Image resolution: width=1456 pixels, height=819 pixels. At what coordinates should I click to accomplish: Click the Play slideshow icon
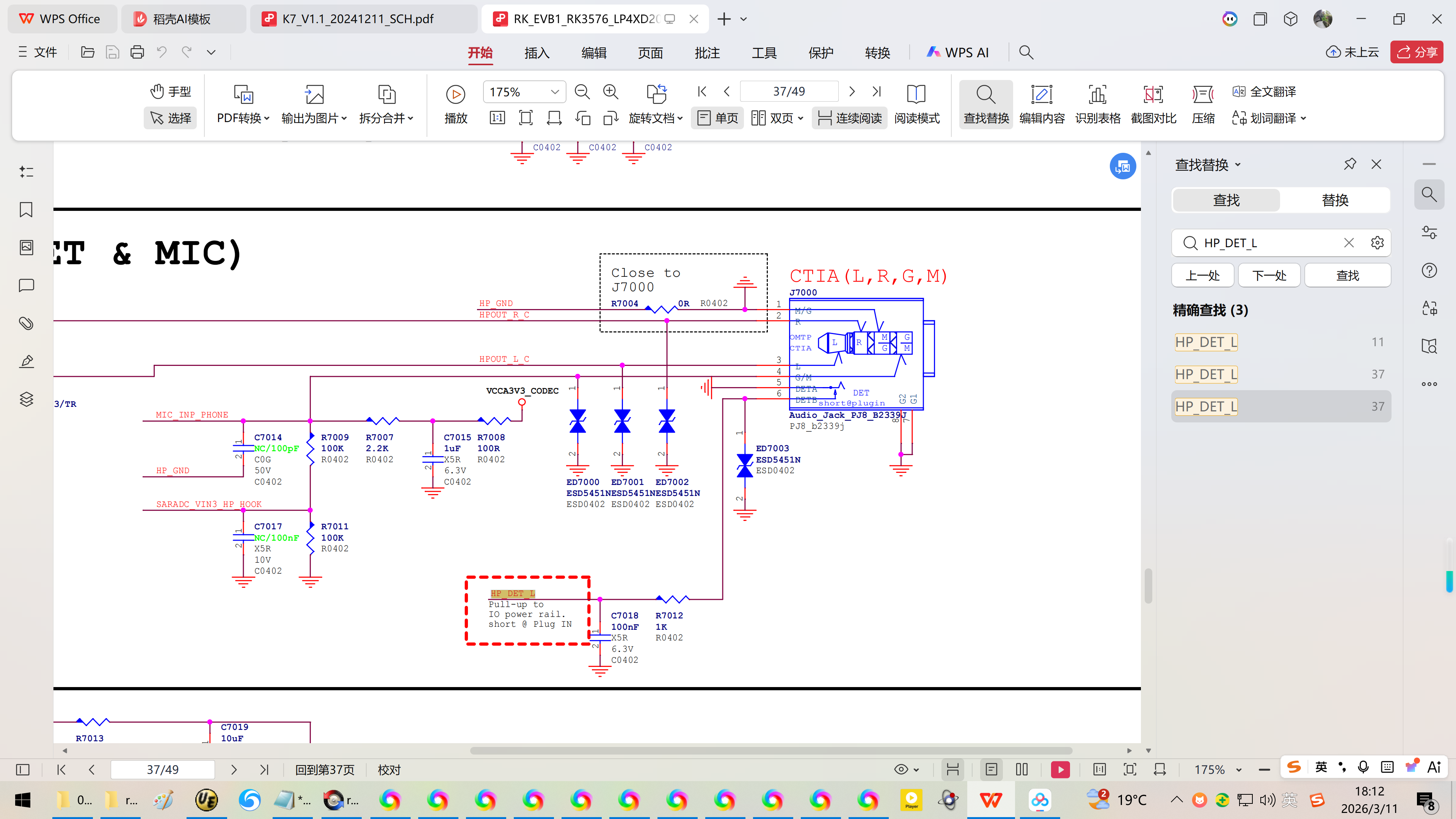point(455,94)
